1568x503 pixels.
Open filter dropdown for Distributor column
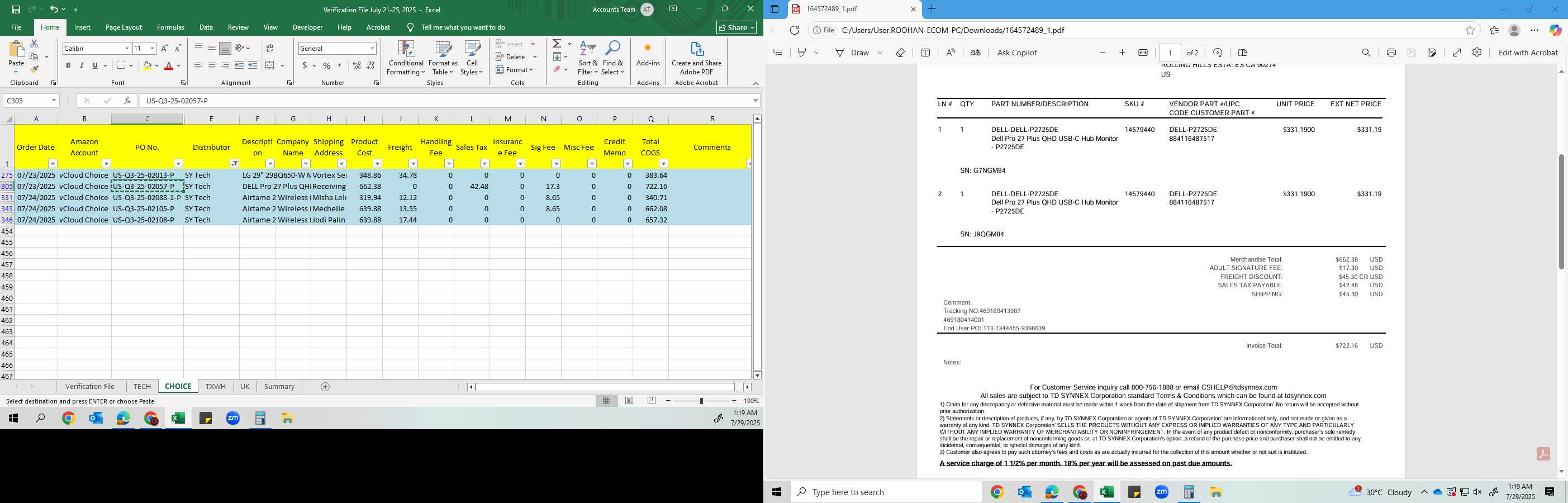pos(234,163)
